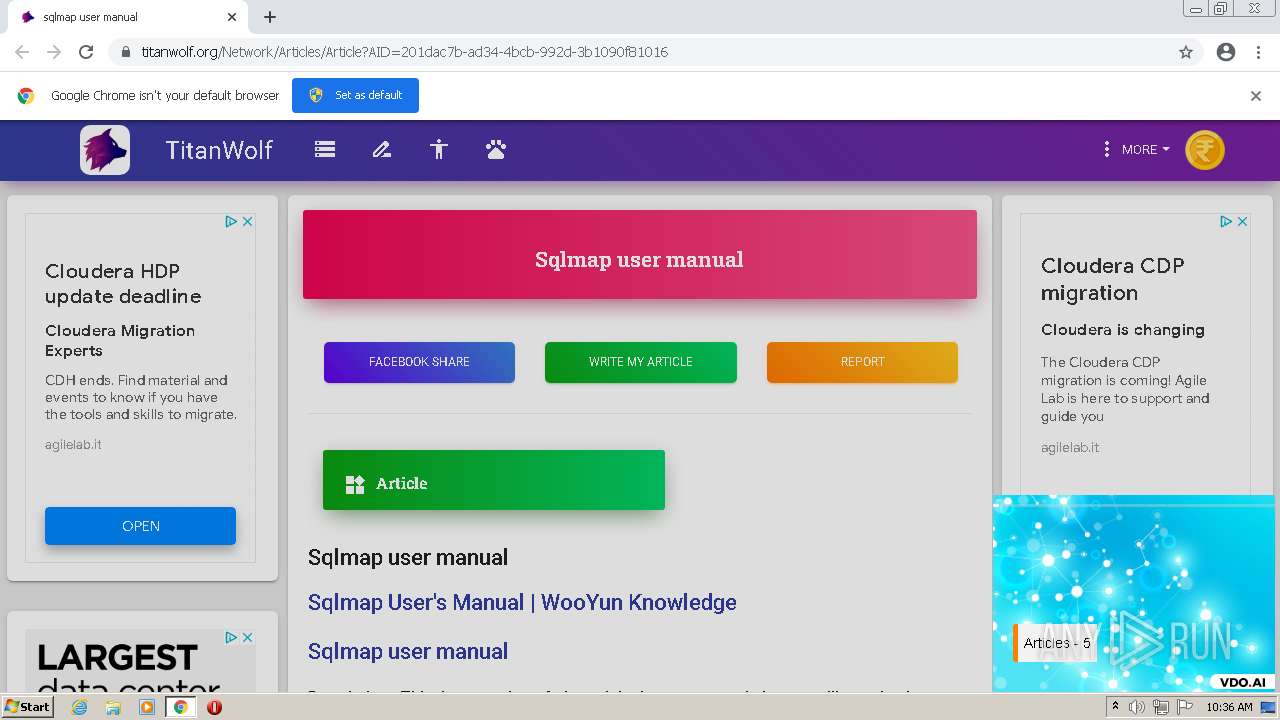Click the Set as default button
This screenshot has height=720, width=1280.
355,95
